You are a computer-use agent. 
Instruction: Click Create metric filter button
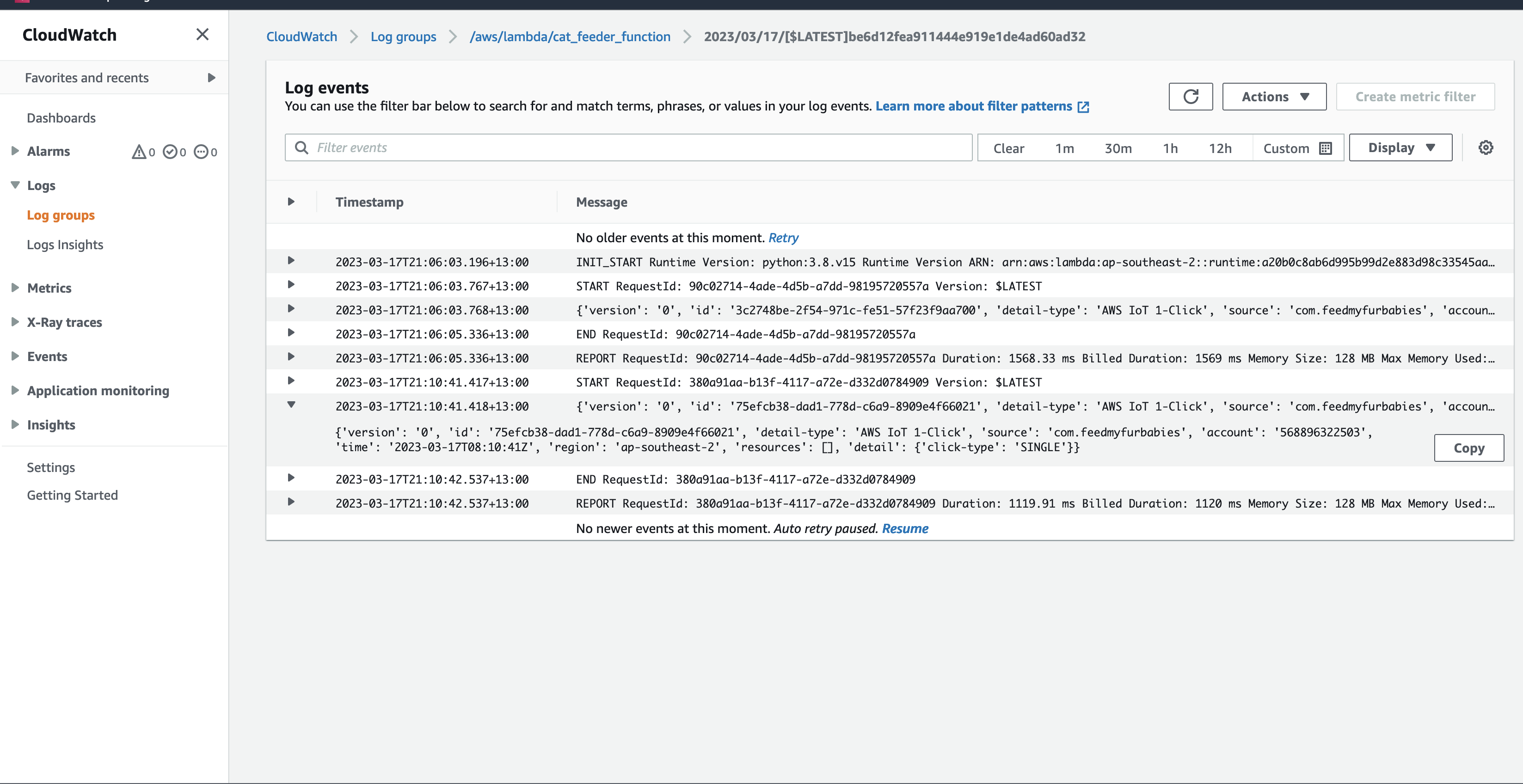coord(1415,96)
